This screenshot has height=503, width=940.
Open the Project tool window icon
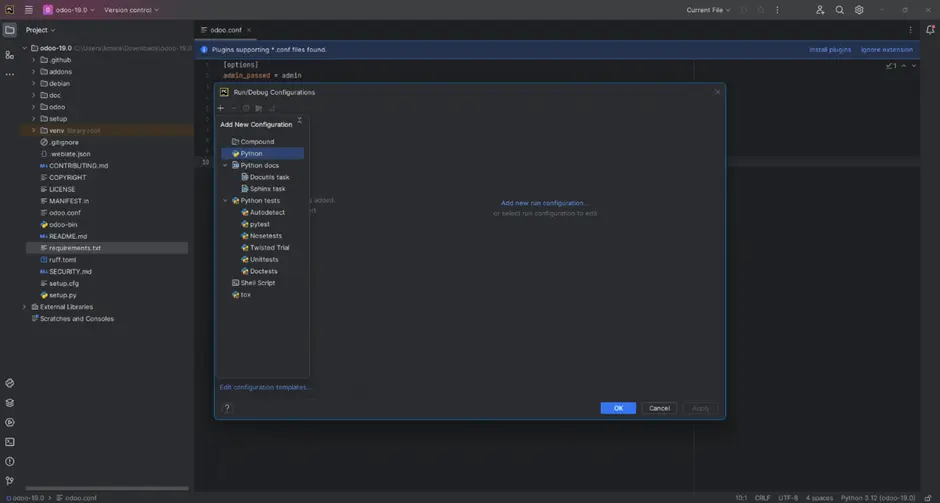(x=10, y=30)
